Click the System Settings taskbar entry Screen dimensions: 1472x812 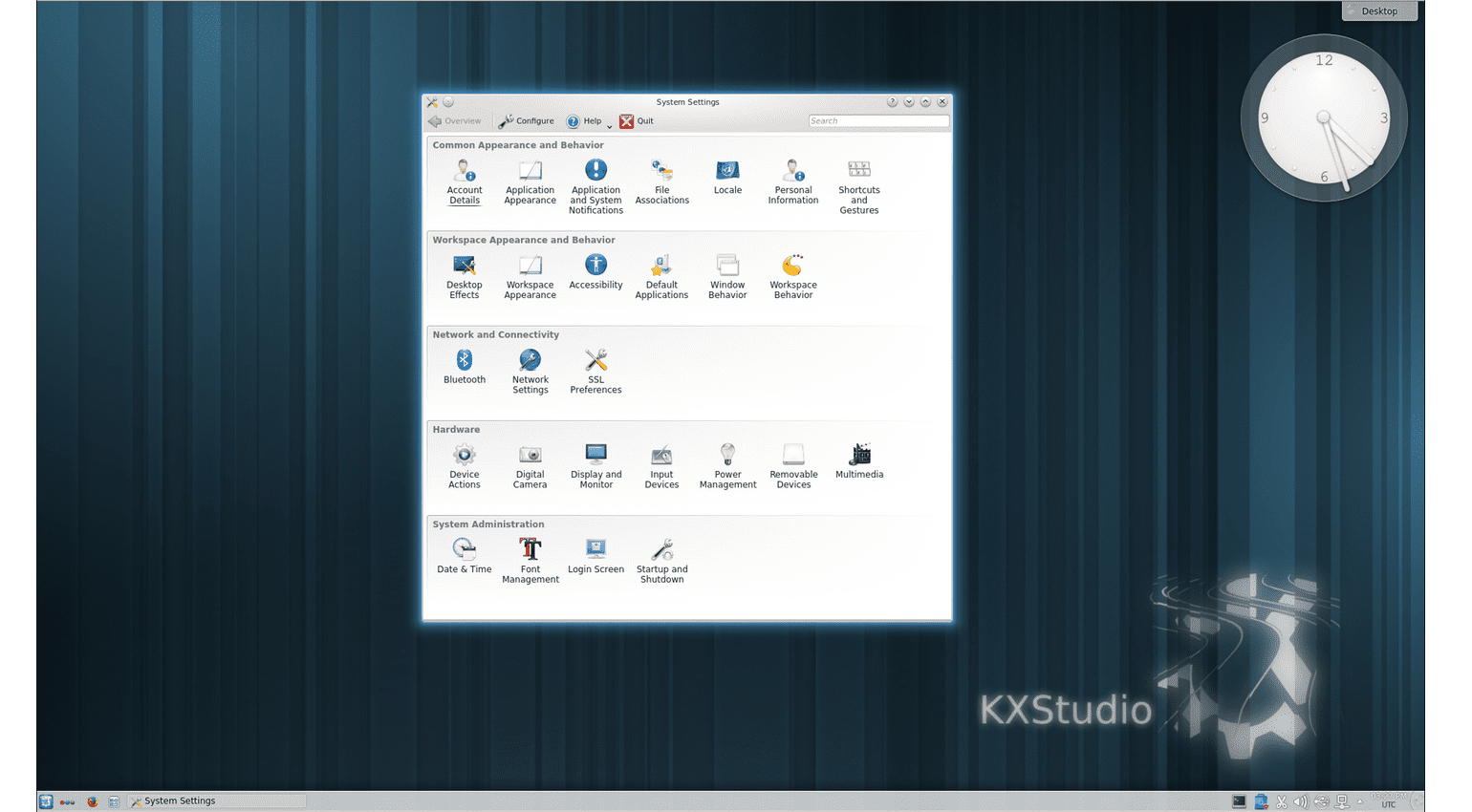pos(217,801)
